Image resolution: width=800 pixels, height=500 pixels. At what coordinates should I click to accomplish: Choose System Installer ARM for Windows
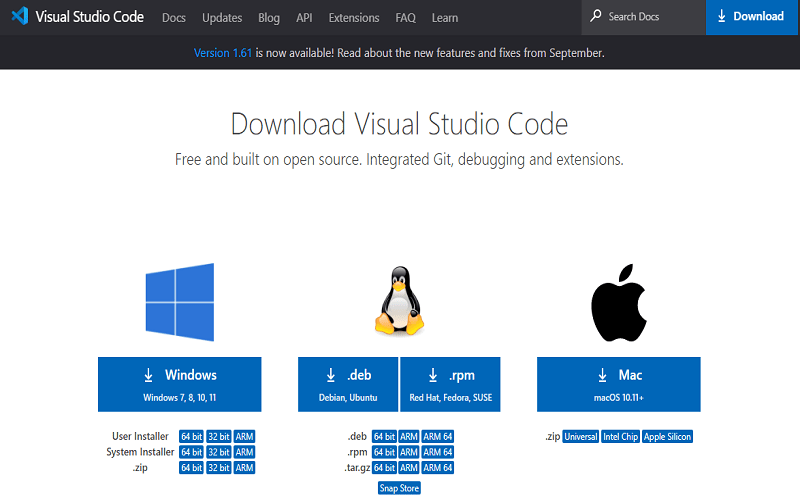pos(244,452)
